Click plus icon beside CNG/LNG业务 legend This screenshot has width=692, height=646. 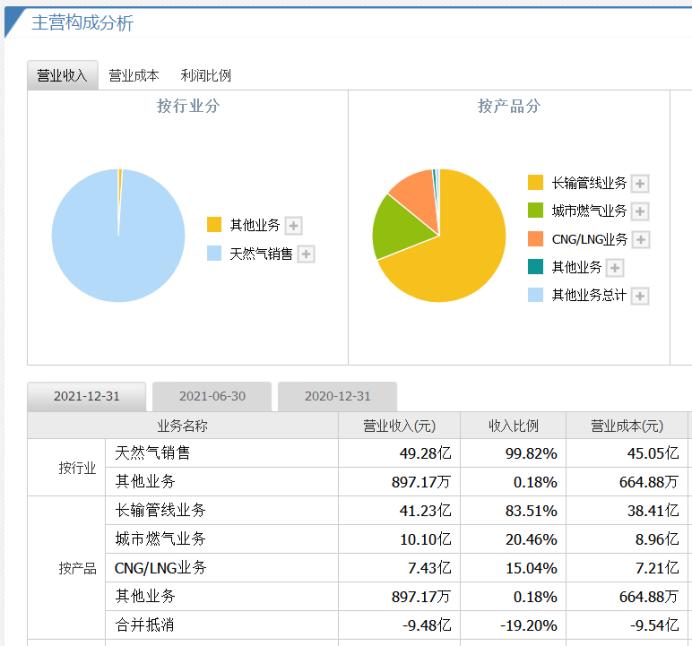[x=641, y=239]
